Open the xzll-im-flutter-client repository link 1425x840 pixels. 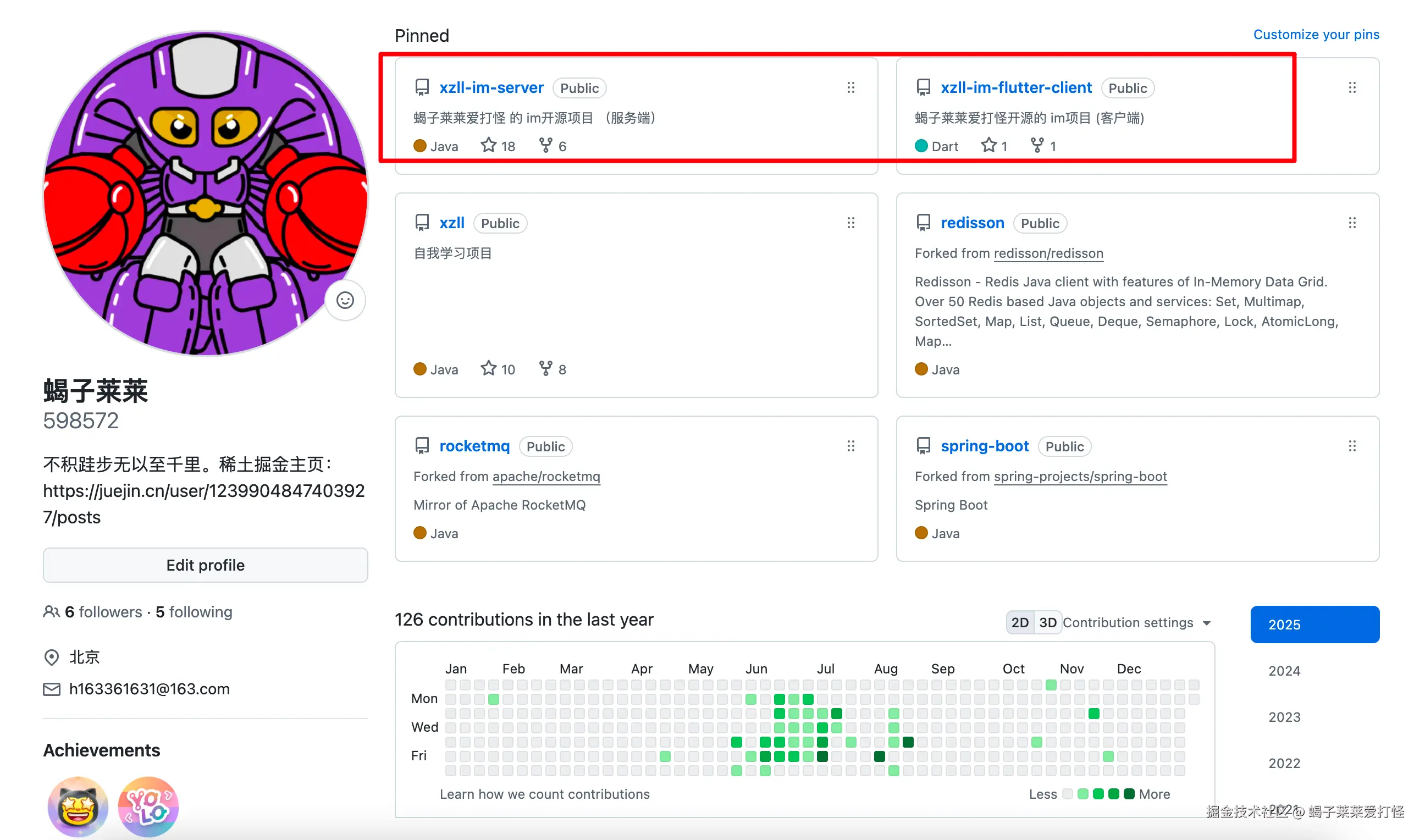pos(1016,88)
